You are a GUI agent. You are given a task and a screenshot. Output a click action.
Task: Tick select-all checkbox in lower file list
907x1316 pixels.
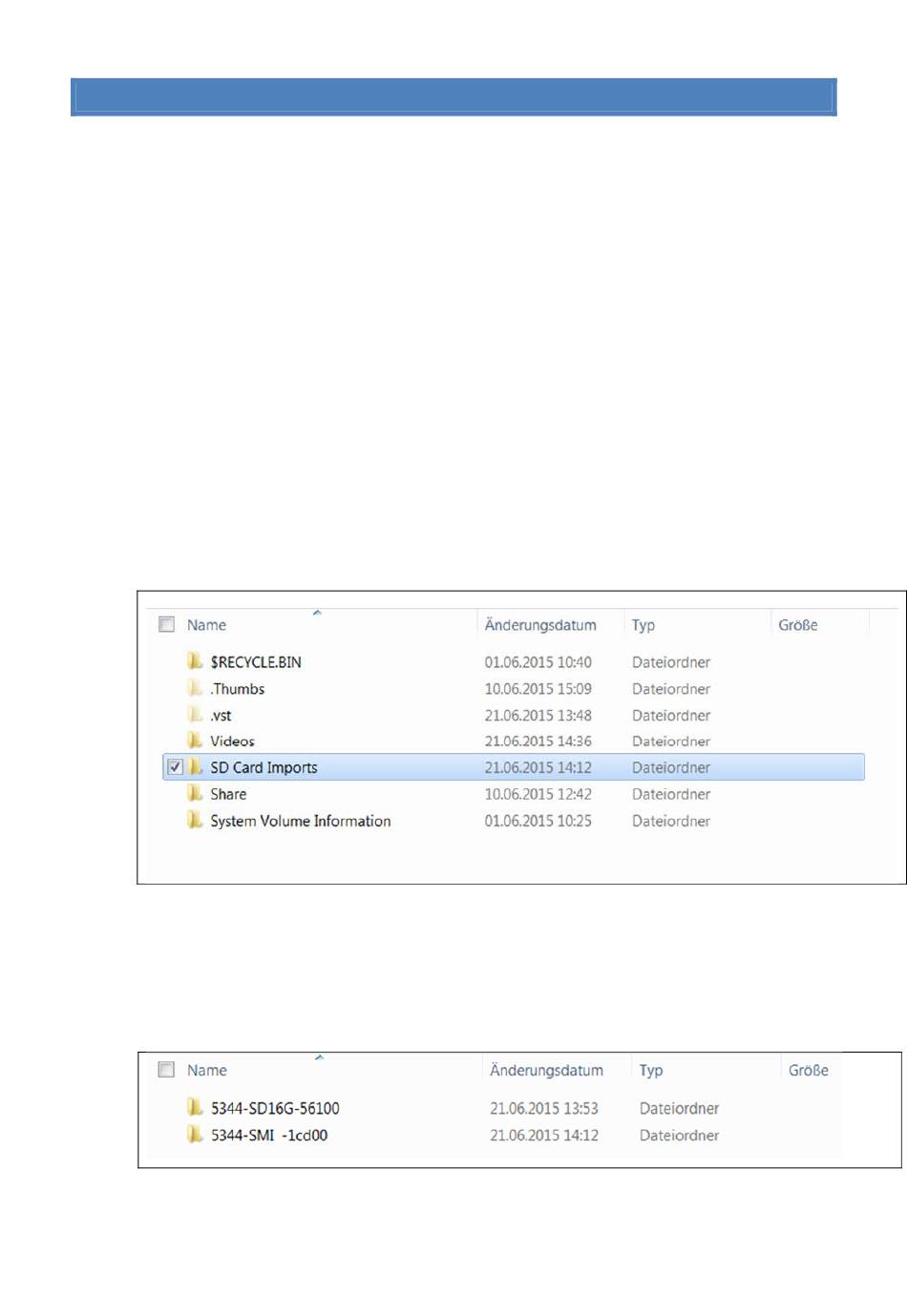[166, 1070]
